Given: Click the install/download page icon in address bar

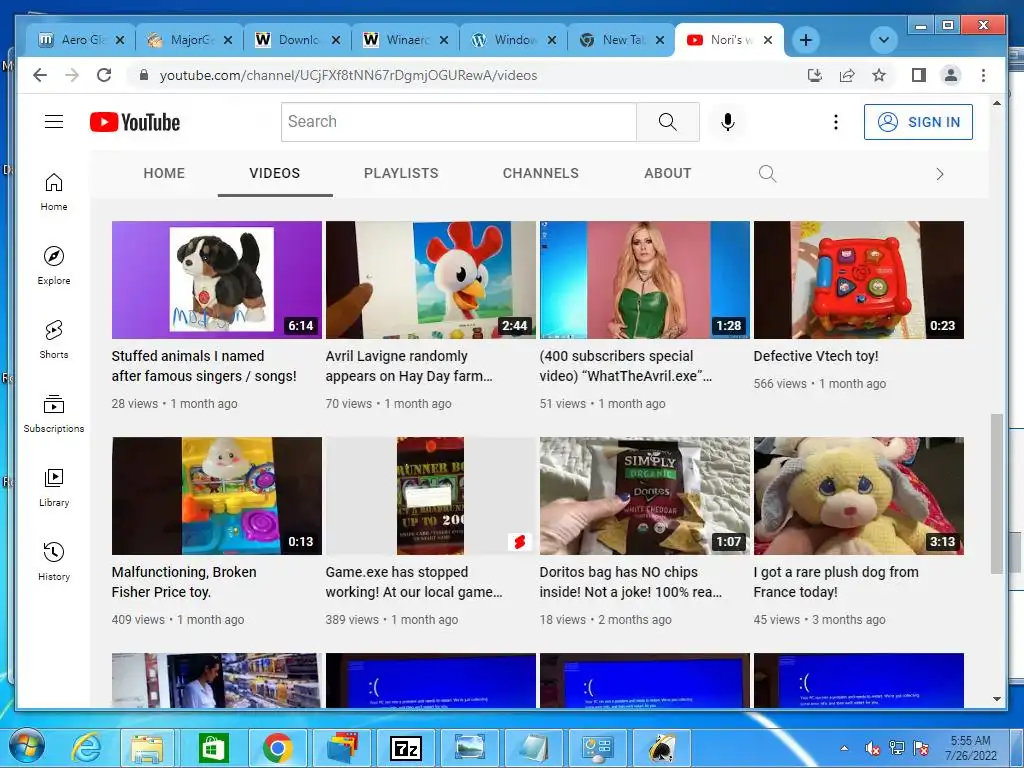Looking at the screenshot, I should [x=814, y=75].
